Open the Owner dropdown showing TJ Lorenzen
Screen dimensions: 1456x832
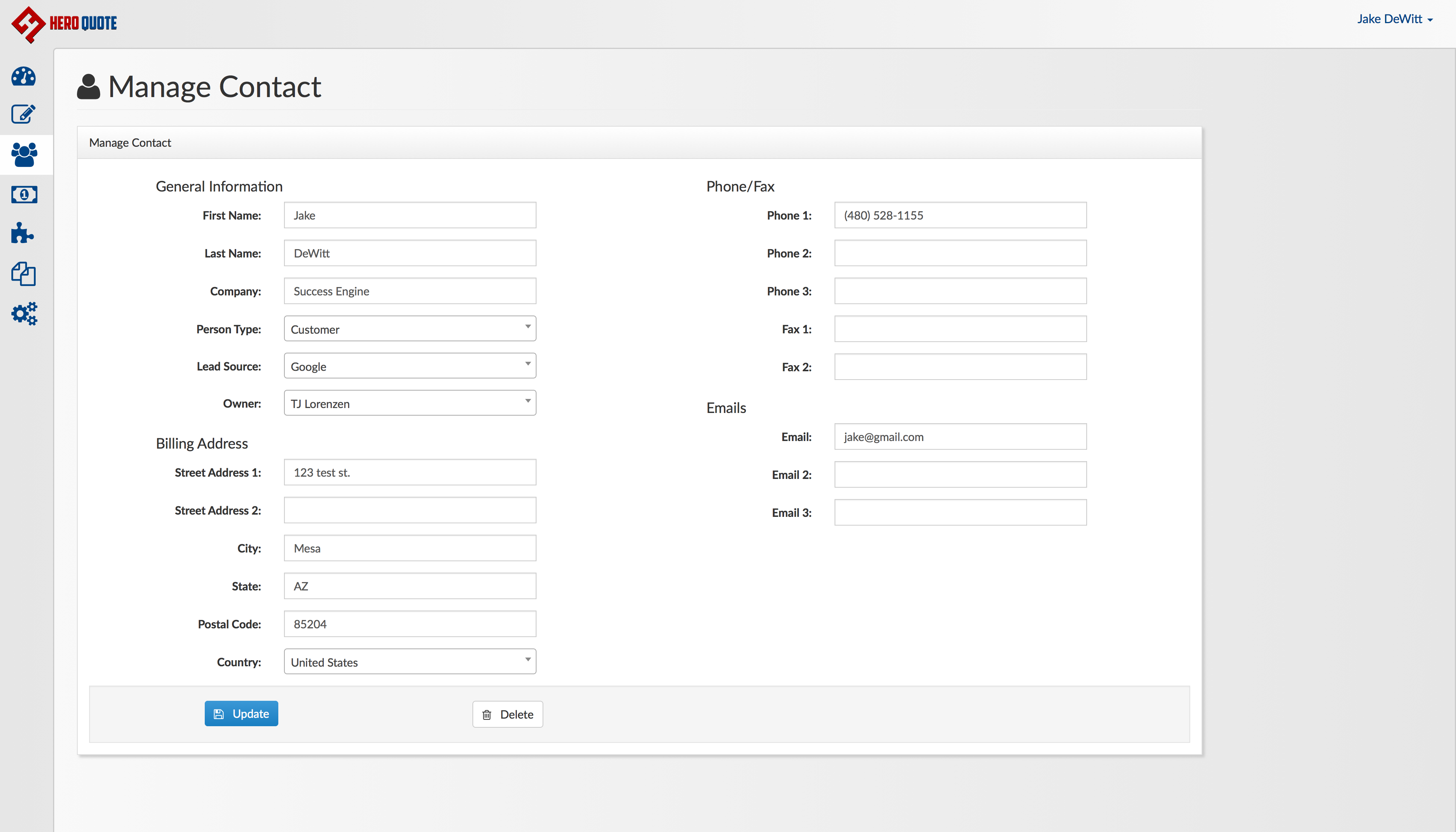(x=409, y=403)
